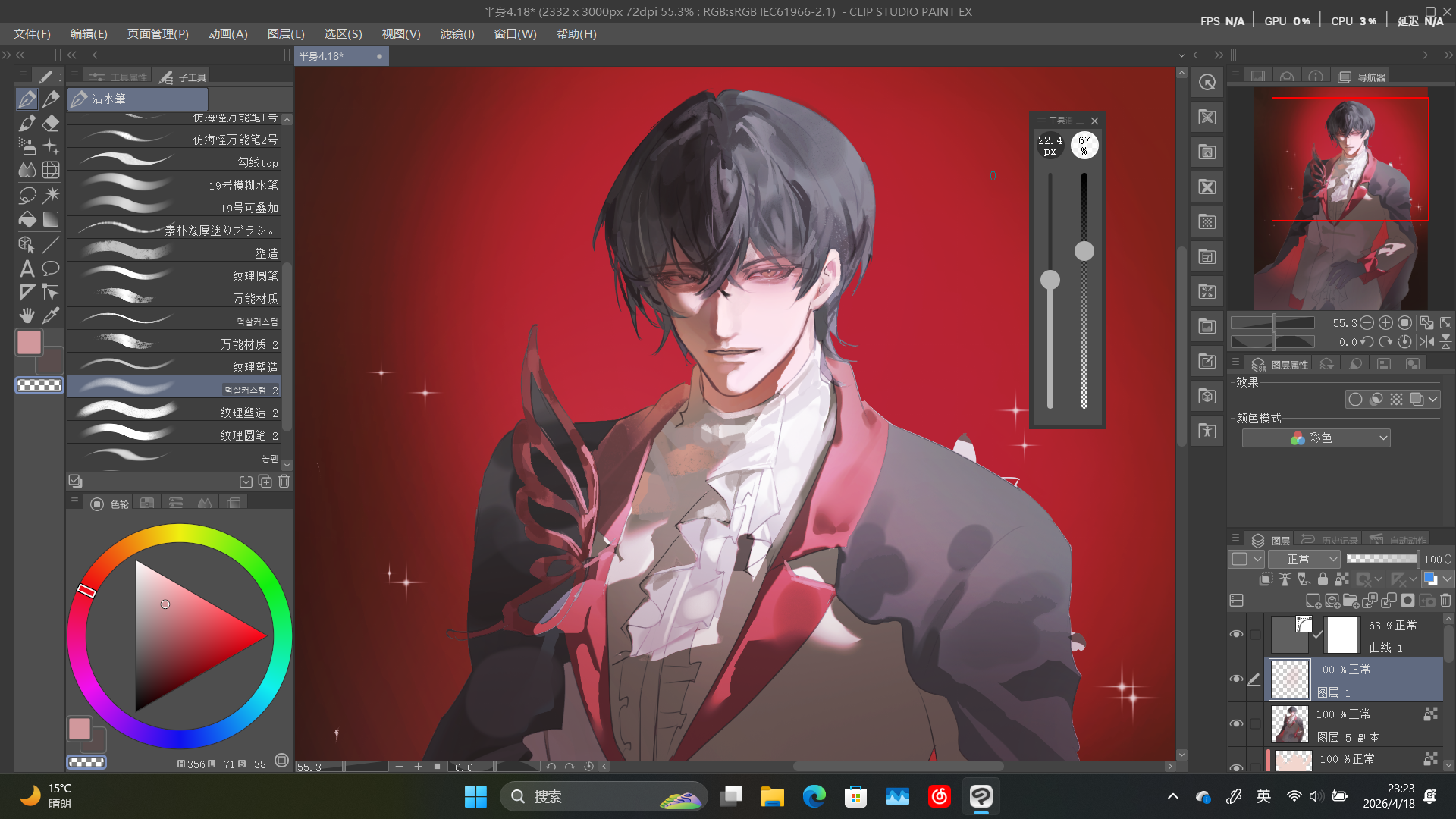Select the gradient tool
This screenshot has width=1456, height=819.
tap(51, 219)
